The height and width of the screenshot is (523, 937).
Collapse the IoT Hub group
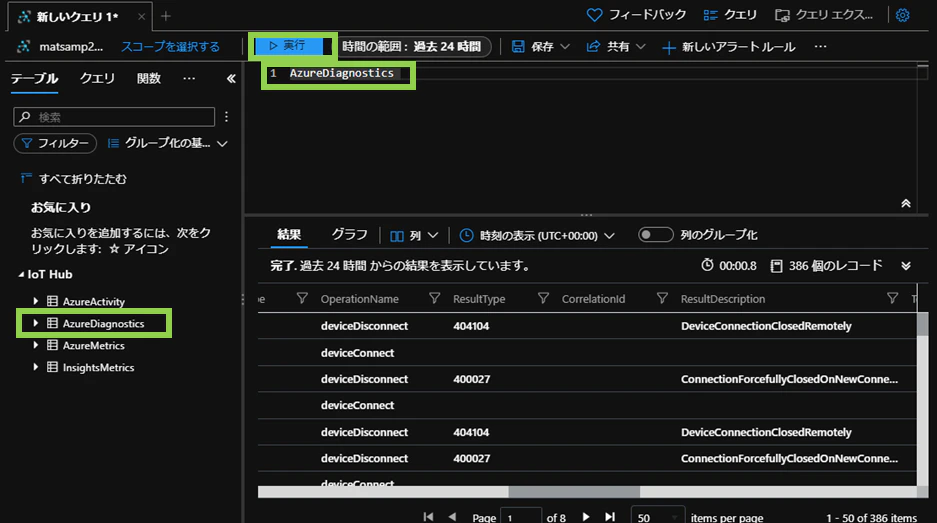(x=21, y=274)
